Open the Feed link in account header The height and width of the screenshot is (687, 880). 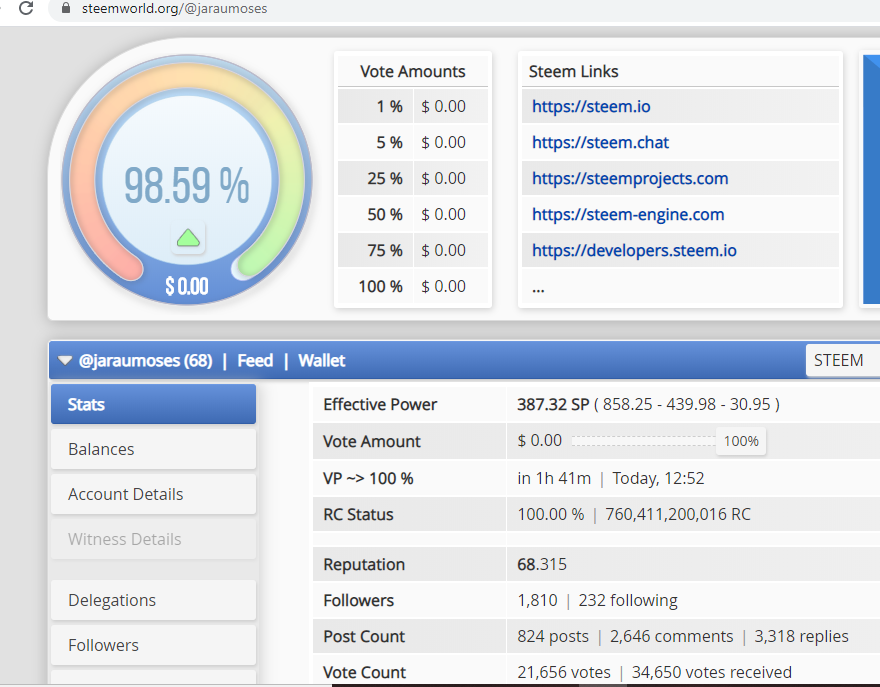[255, 360]
